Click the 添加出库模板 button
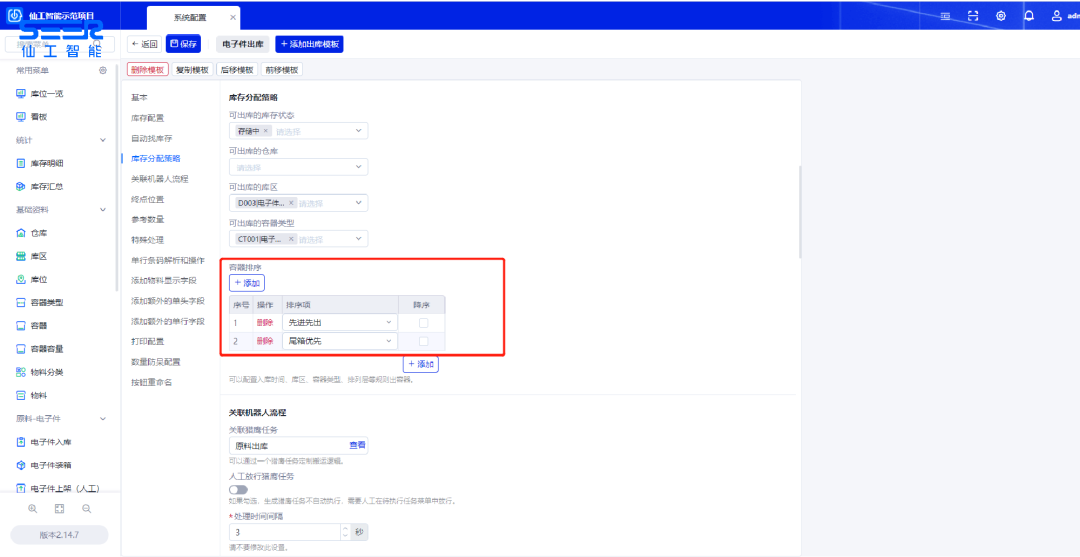The width and height of the screenshot is (1080, 557). click(x=309, y=44)
